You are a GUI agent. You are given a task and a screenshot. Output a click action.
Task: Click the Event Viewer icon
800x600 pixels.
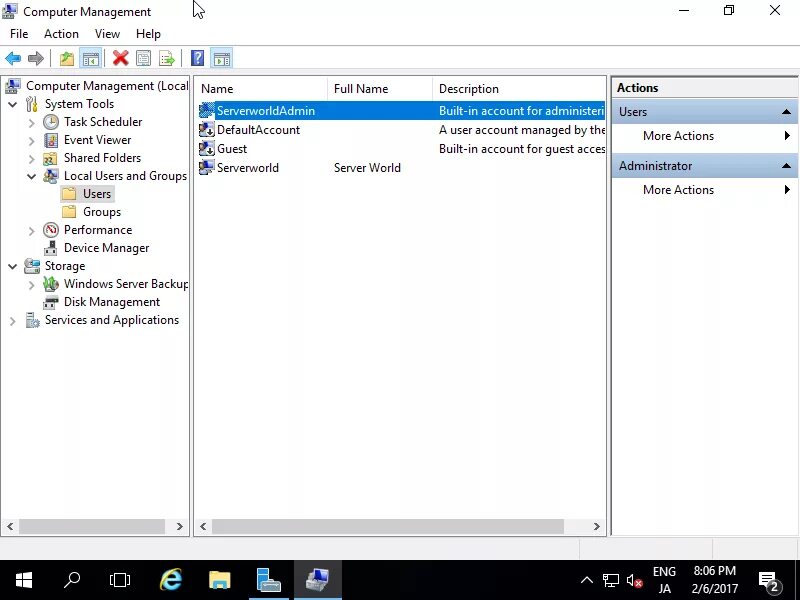(x=51, y=140)
